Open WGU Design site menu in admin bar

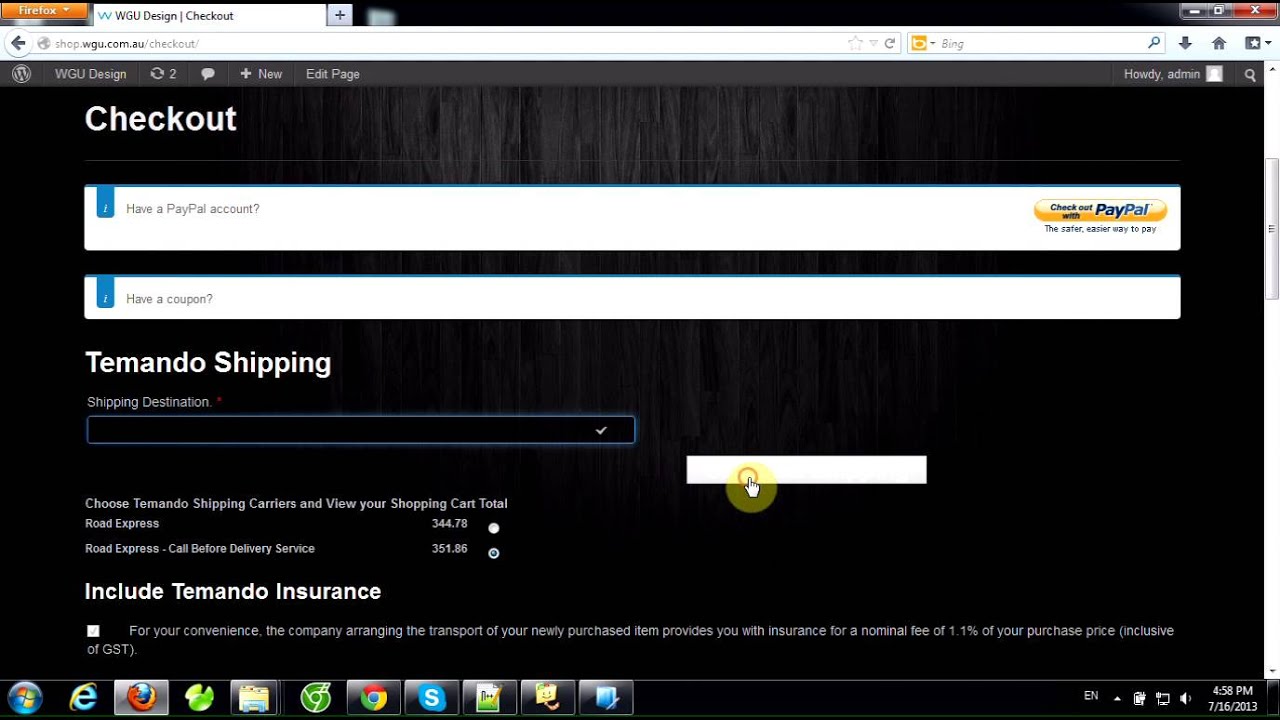point(90,74)
